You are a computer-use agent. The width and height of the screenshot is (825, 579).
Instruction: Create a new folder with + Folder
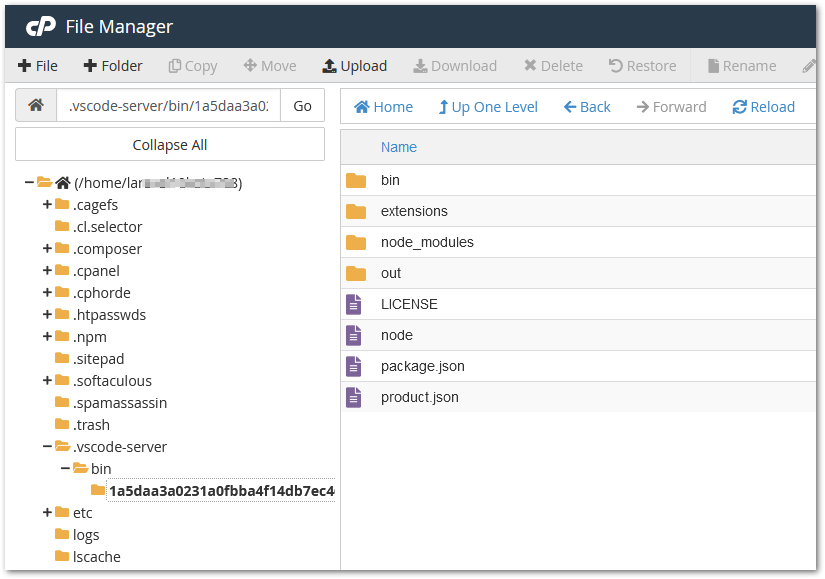(x=113, y=66)
